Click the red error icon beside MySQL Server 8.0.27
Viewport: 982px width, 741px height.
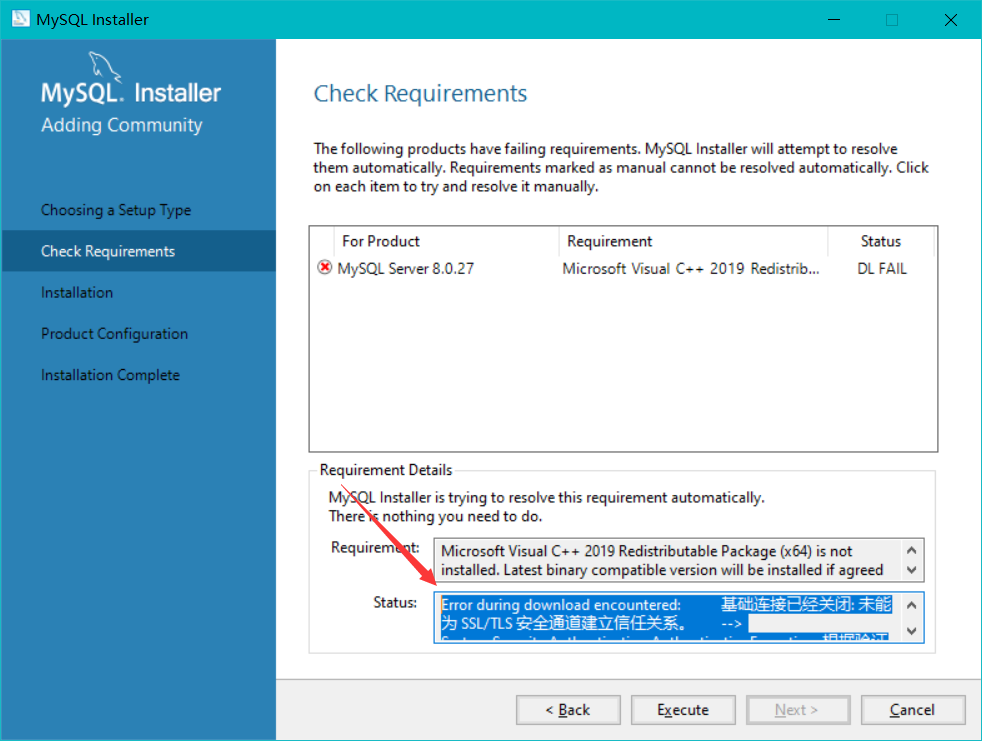324,267
